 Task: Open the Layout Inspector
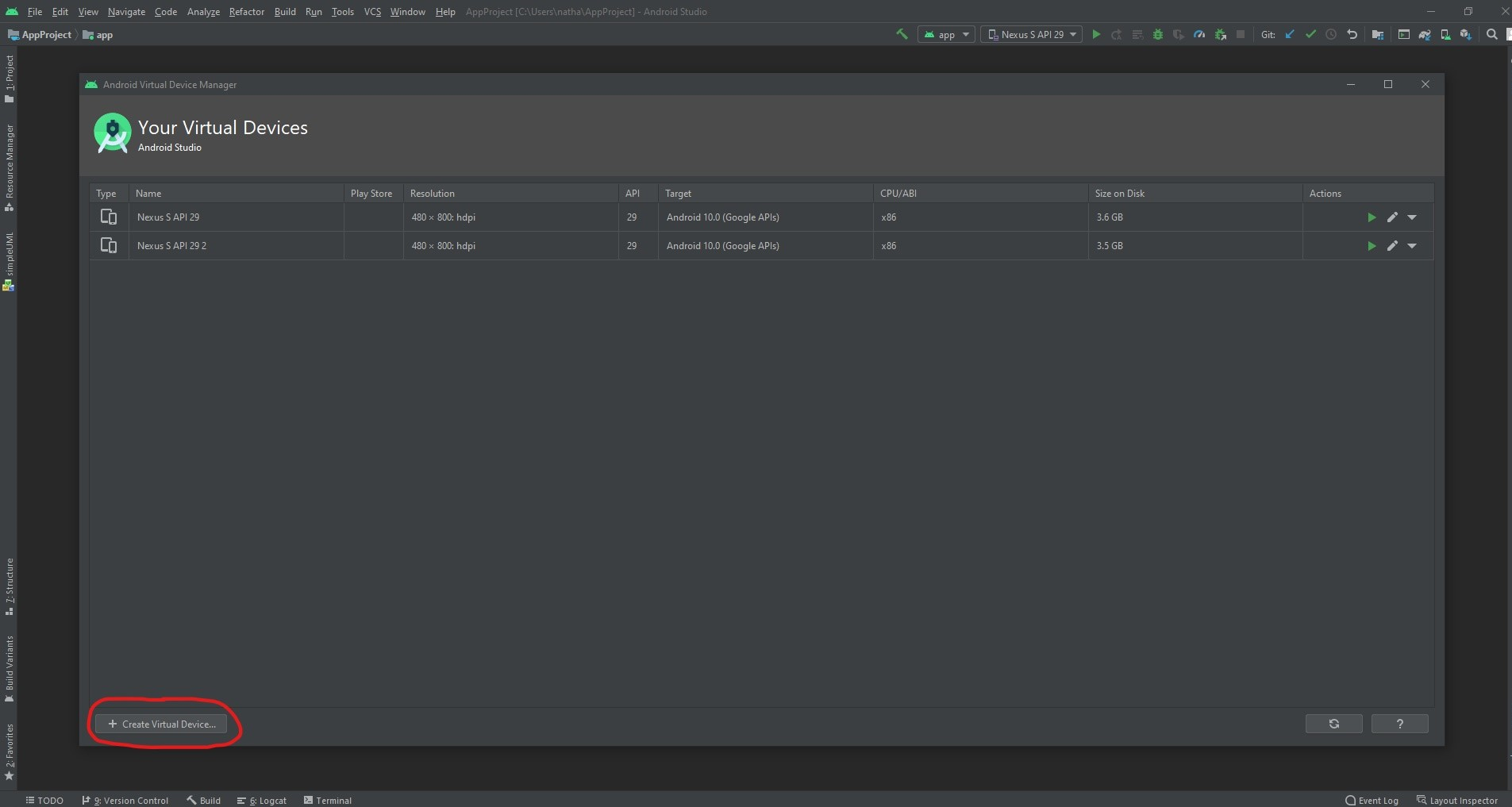click(1459, 800)
